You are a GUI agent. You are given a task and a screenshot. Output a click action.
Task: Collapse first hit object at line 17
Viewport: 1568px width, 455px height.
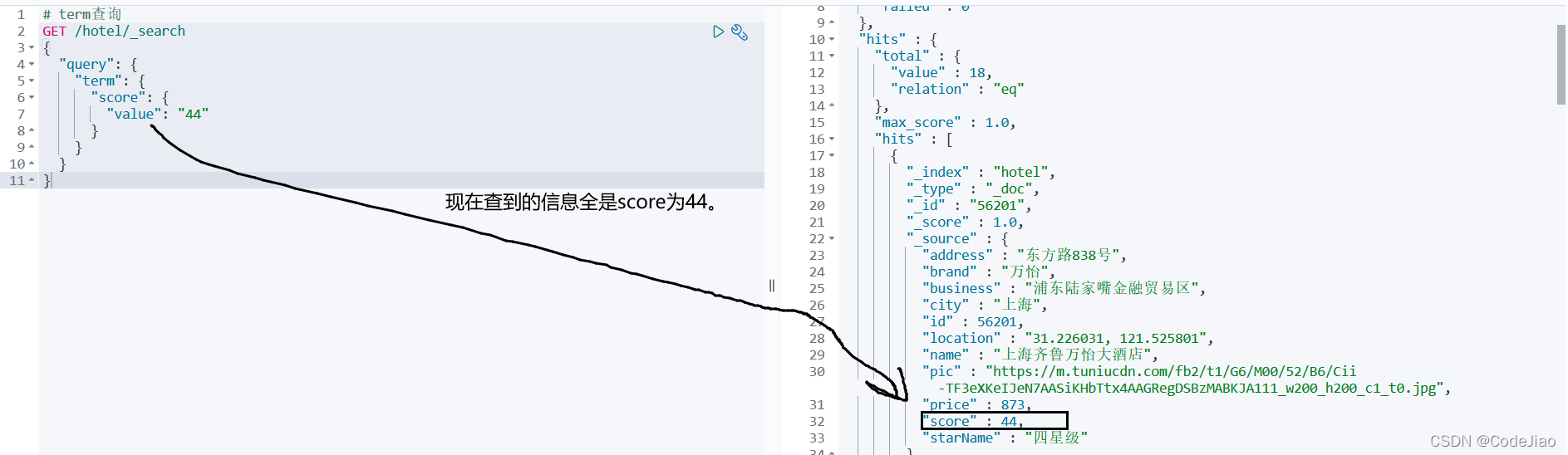coord(832,155)
